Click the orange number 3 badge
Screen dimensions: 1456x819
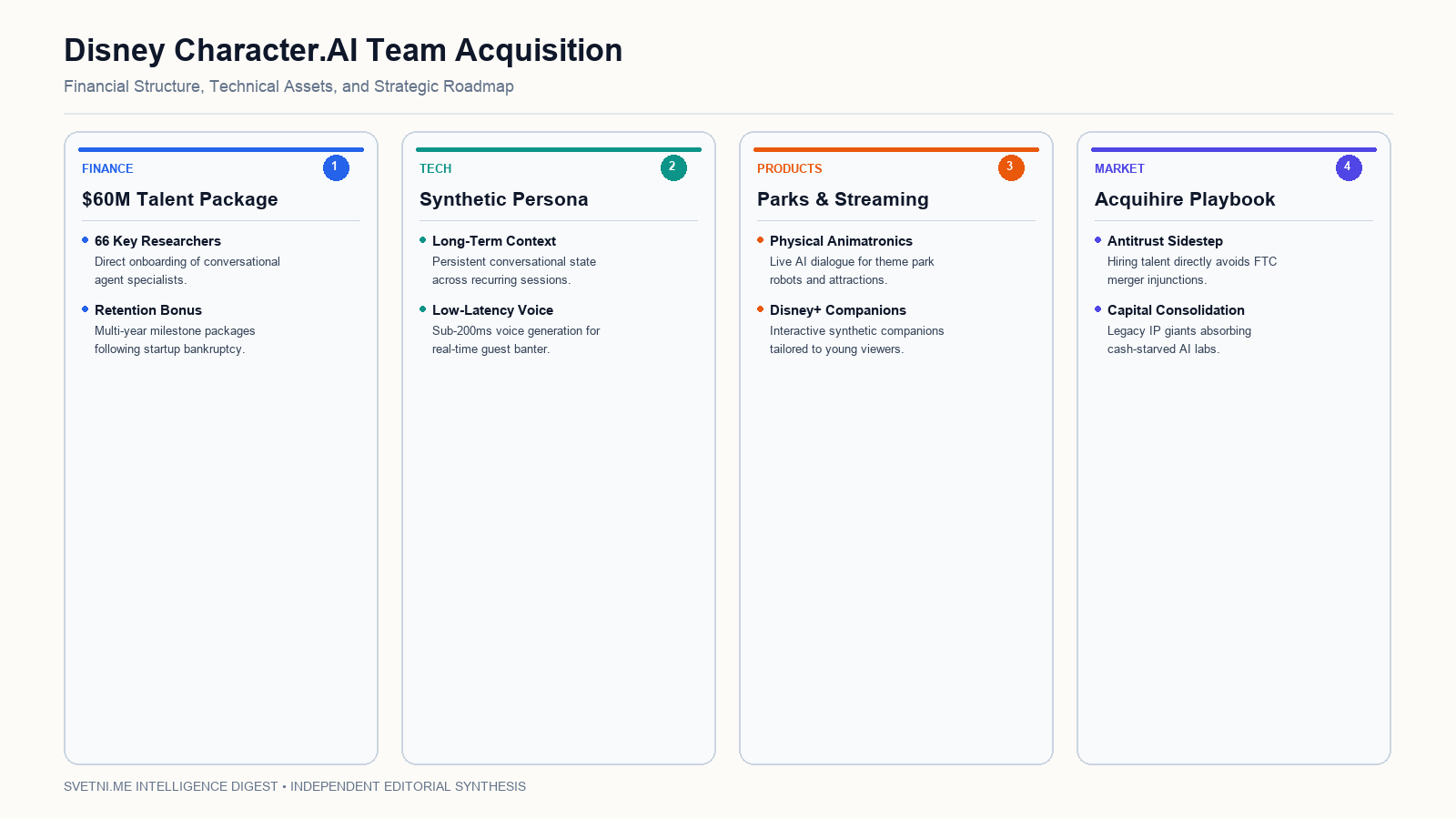[x=1011, y=167]
